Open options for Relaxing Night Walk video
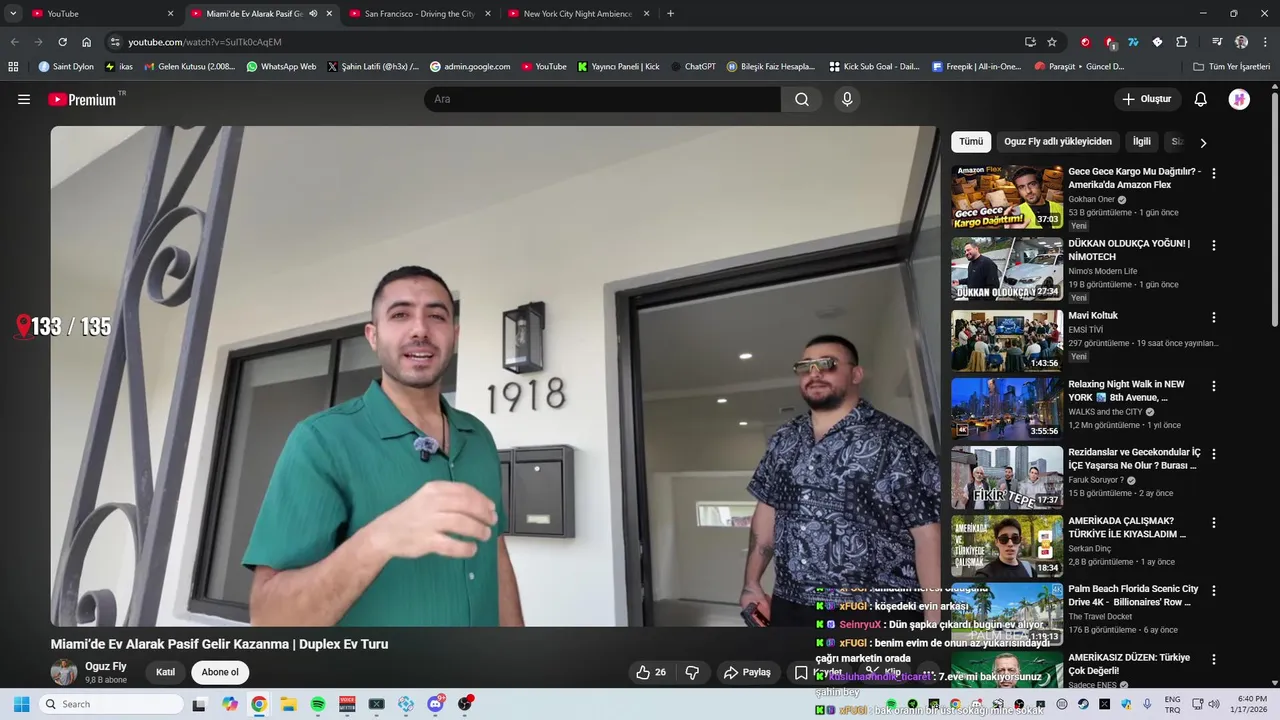Screen dimensions: 1280x720 [1214, 386]
